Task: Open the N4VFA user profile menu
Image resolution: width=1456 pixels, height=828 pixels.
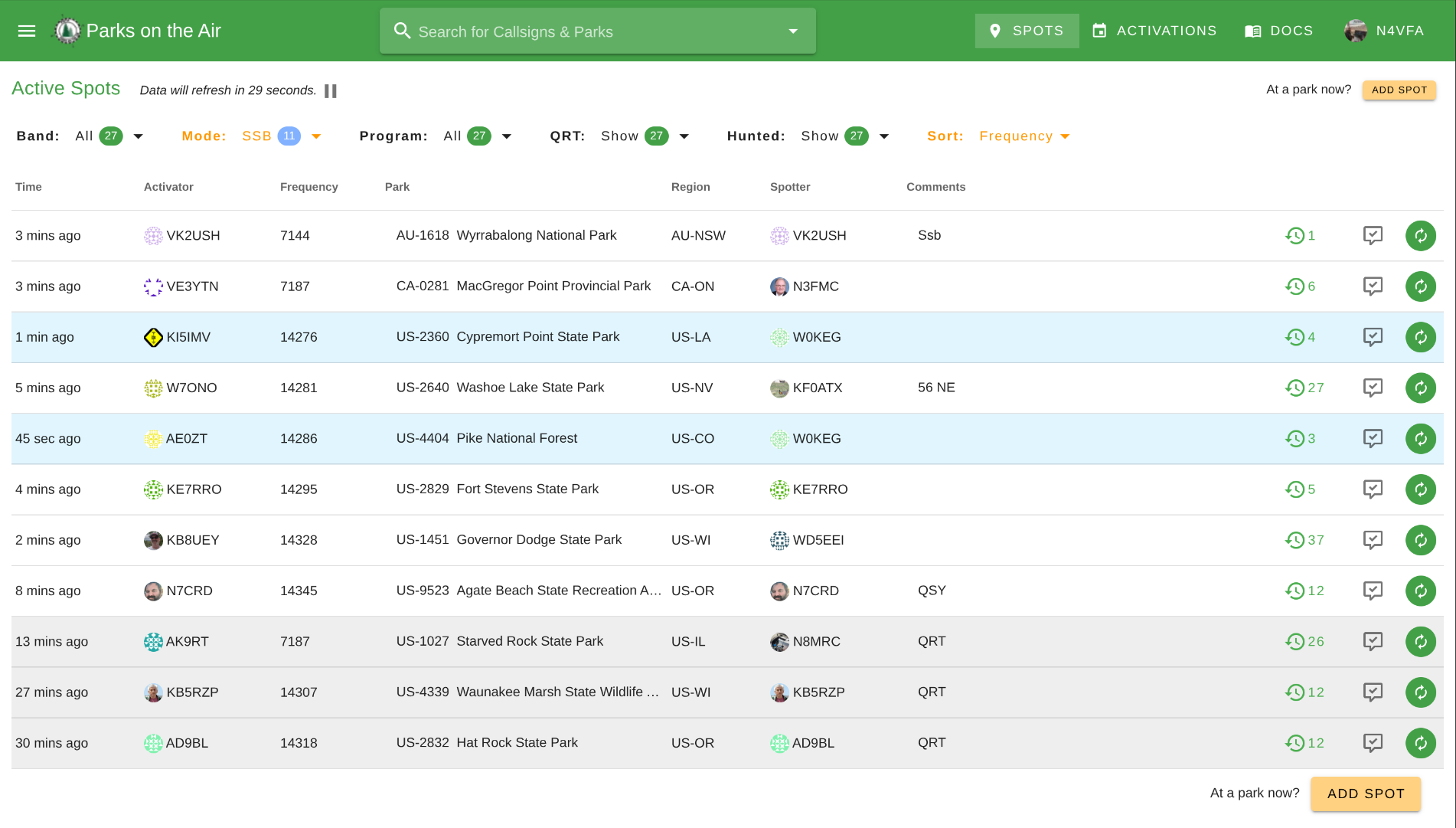Action: coord(1384,31)
